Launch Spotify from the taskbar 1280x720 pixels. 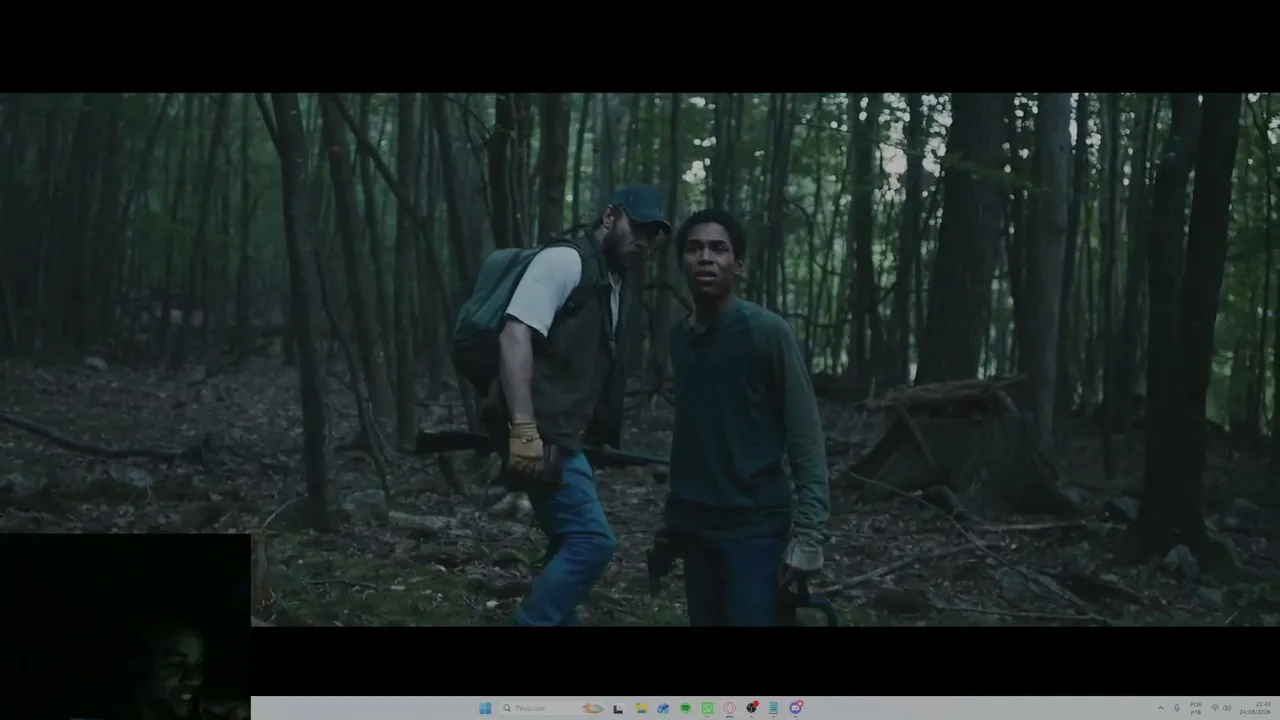(x=685, y=708)
